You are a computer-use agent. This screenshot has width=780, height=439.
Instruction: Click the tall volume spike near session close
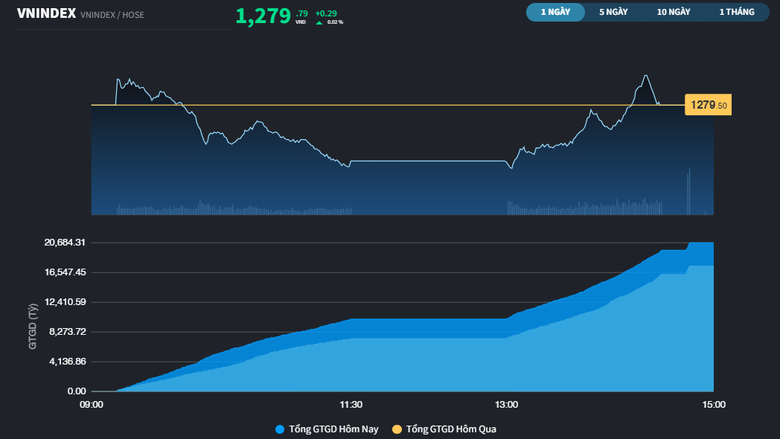688,192
